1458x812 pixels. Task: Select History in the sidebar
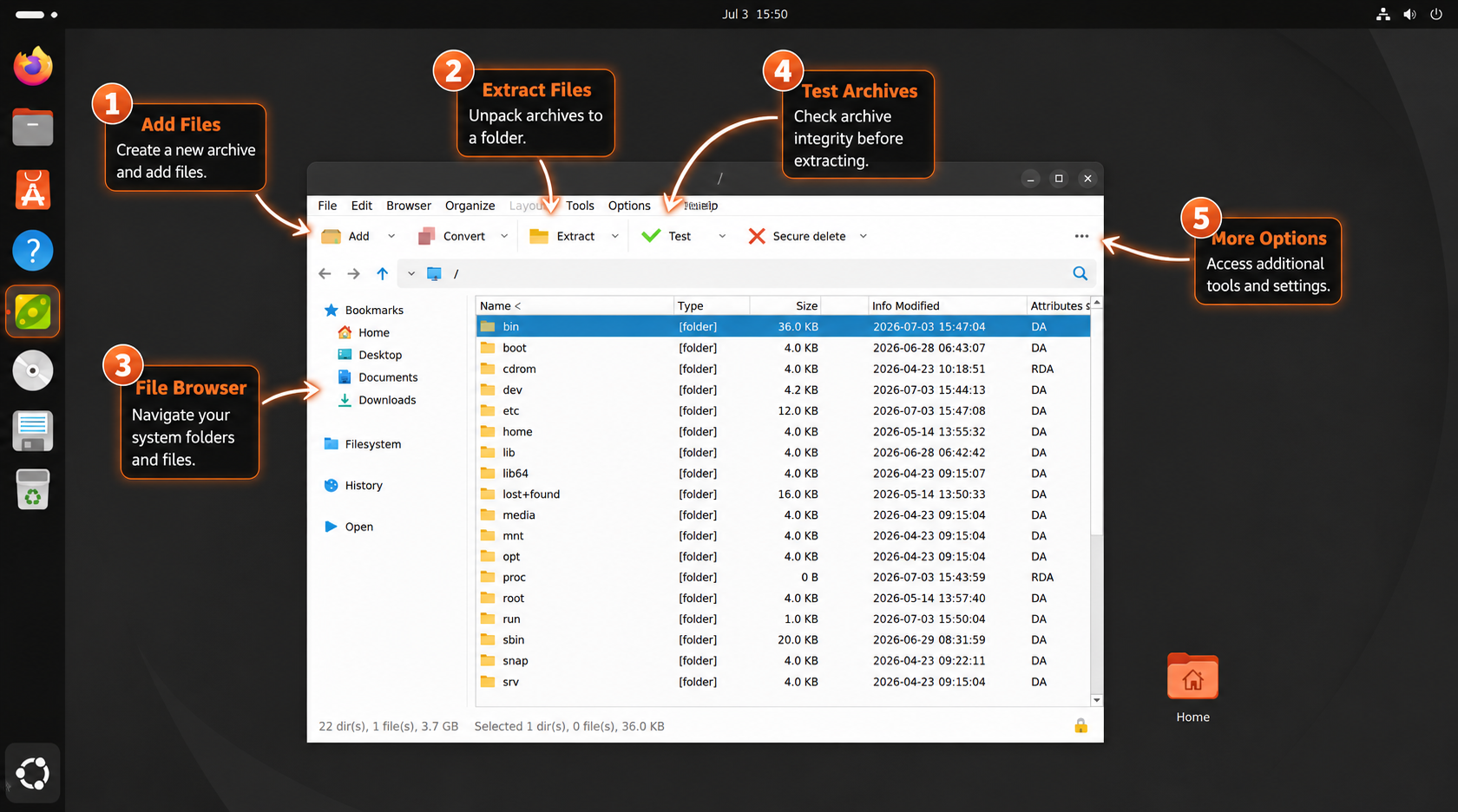[352, 486]
